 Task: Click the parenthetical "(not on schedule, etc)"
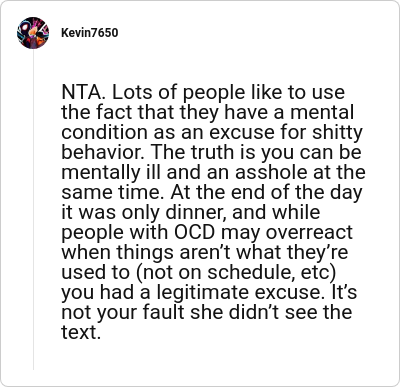pos(236,272)
